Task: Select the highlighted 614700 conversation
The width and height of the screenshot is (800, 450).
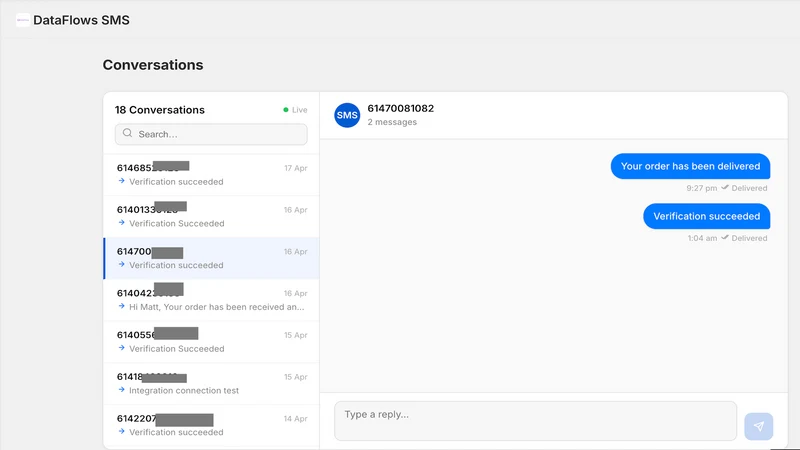Action: pos(211,258)
